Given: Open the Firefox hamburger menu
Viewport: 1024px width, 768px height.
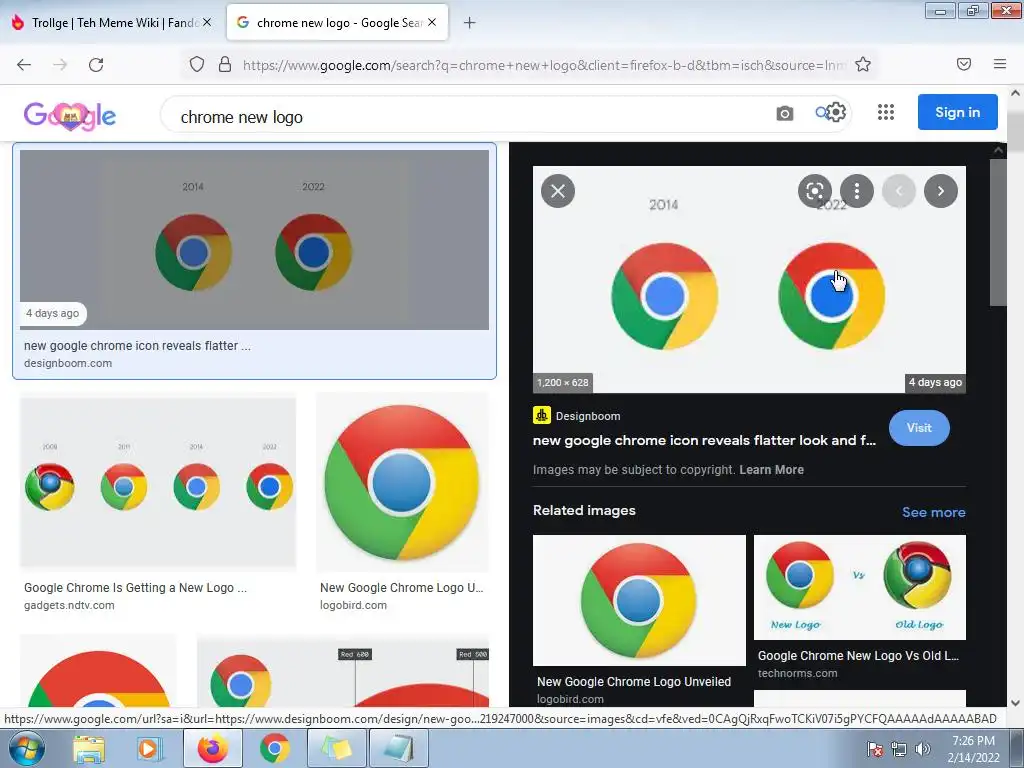Looking at the screenshot, I should 1000,64.
